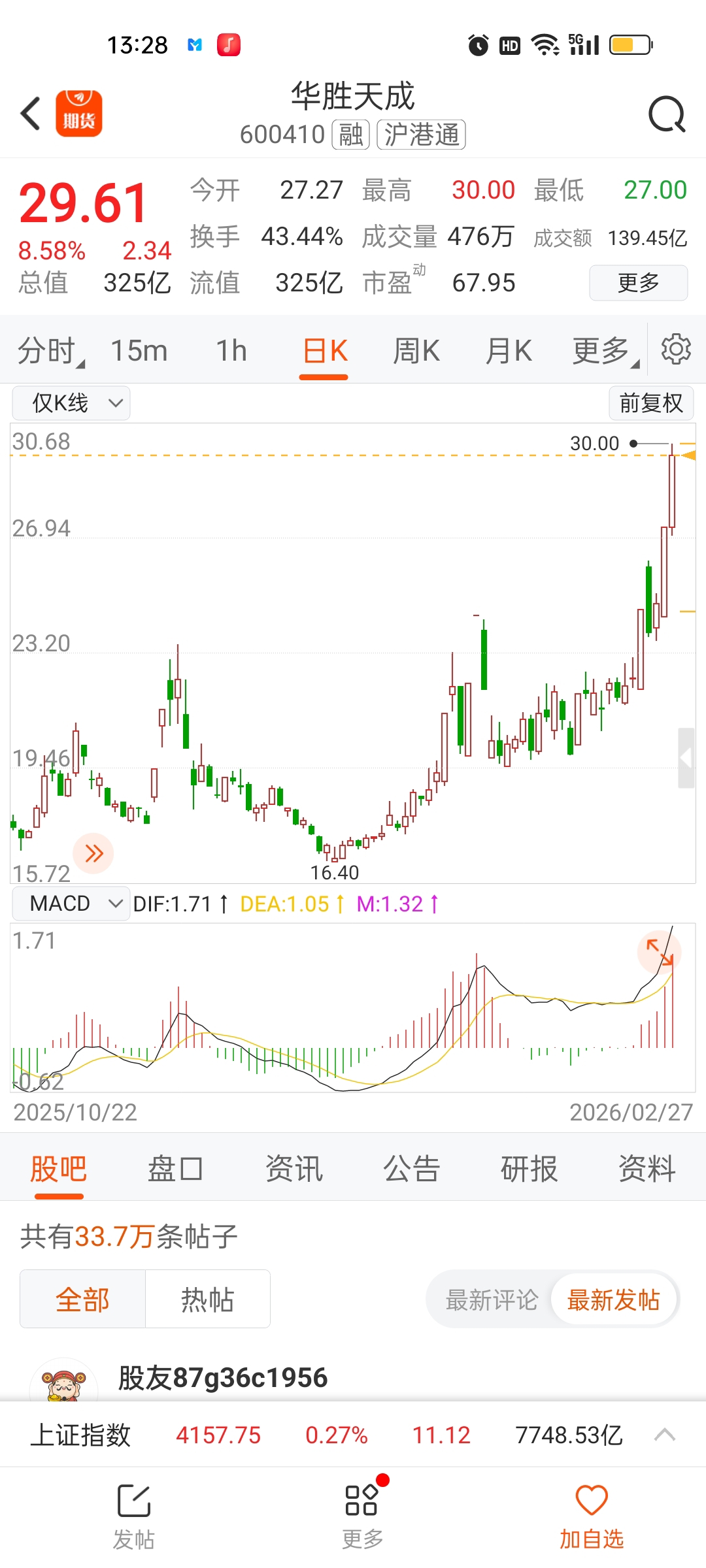Tap the 更多 button in quote details
The height and width of the screenshot is (1568, 706).
pyautogui.click(x=639, y=283)
